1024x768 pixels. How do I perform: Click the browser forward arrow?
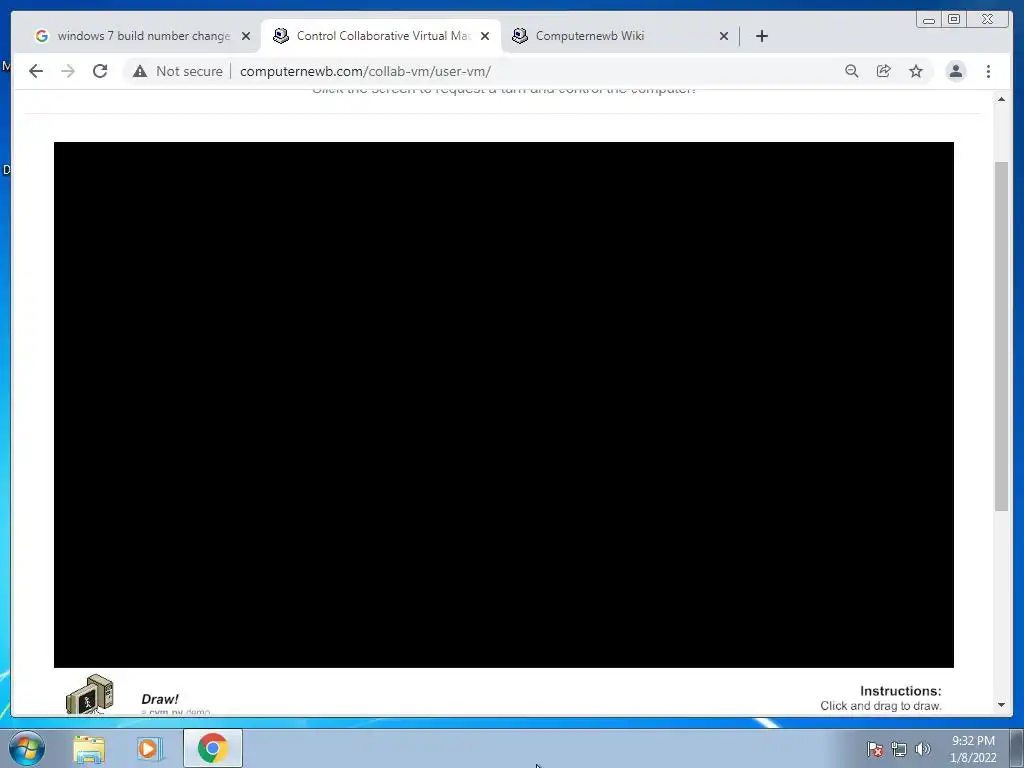click(x=68, y=71)
